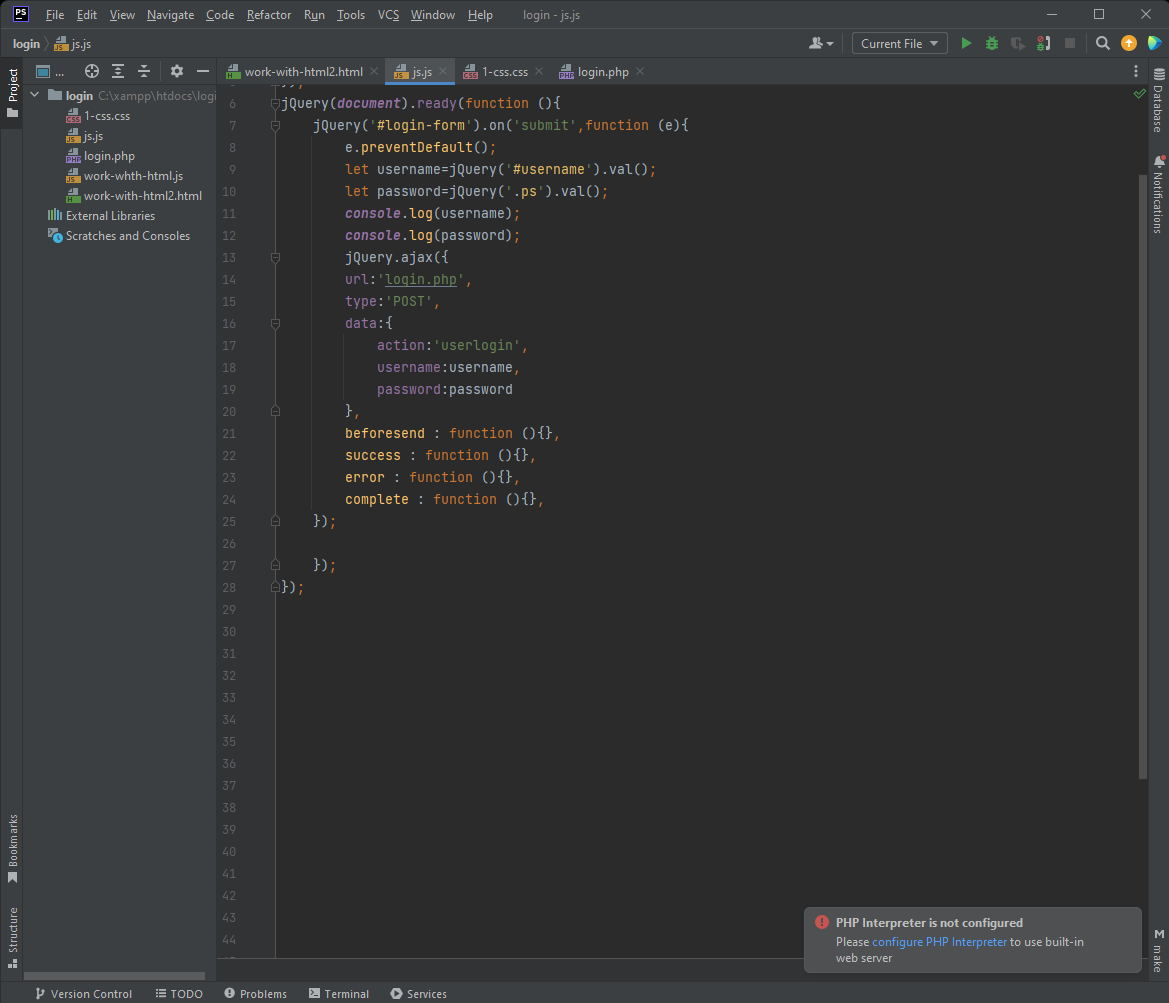The height and width of the screenshot is (1003, 1169).
Task: Open the Refactor menu
Action: (268, 15)
